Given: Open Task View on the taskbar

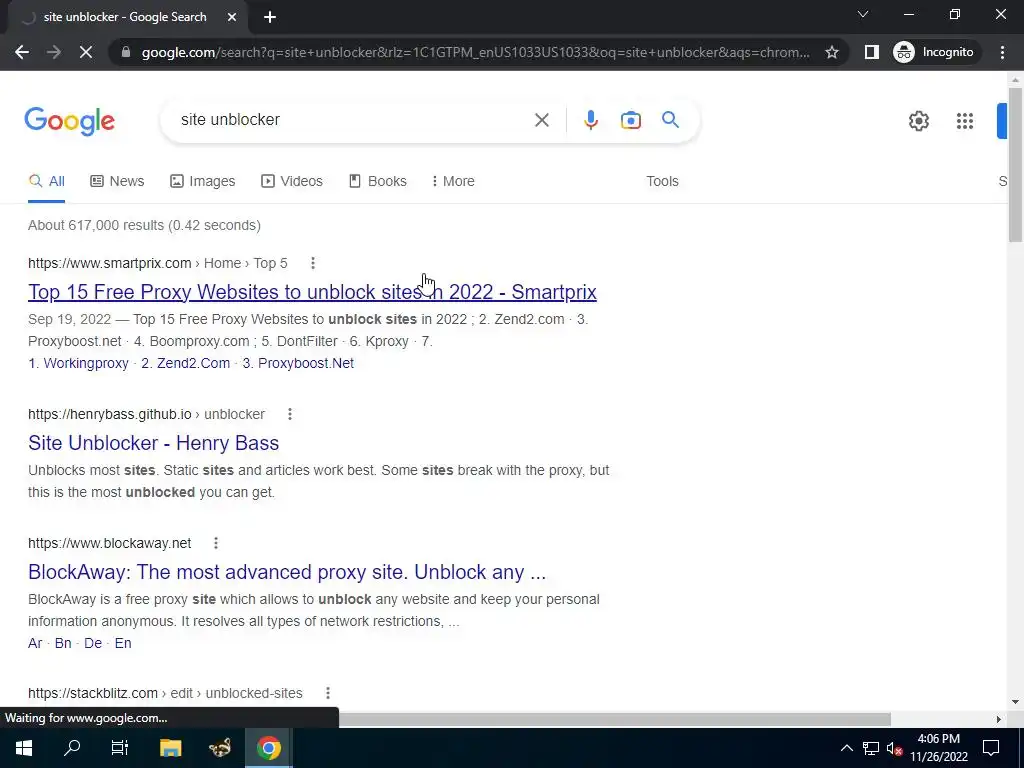Looking at the screenshot, I should click(x=120, y=748).
